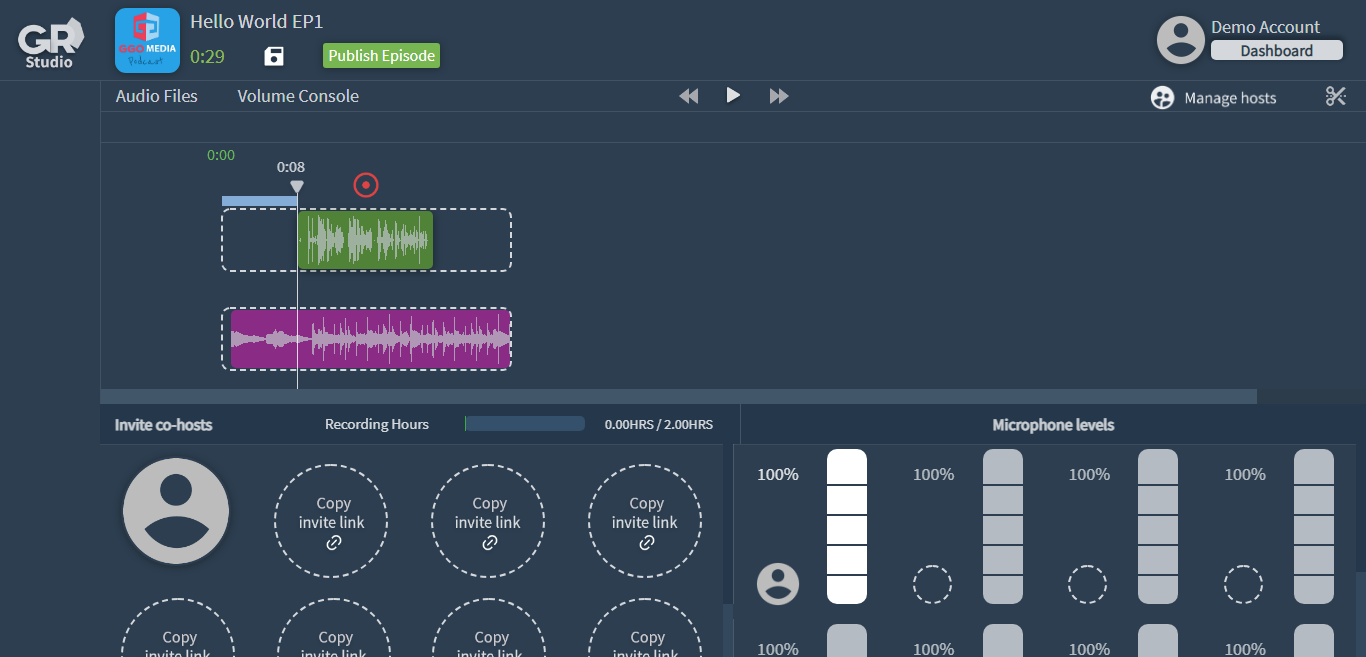Toggle the host icon beside the first level meter

[778, 584]
